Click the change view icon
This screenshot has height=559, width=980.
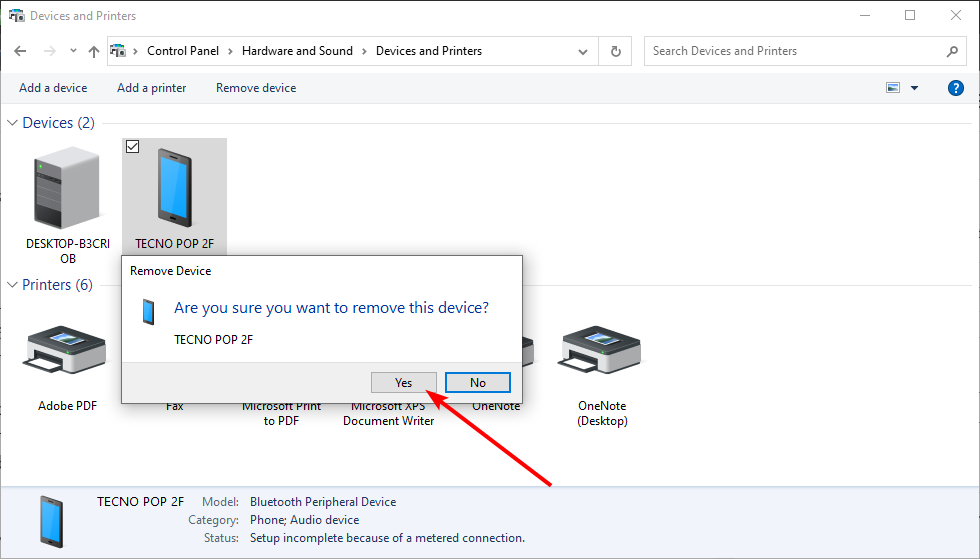point(893,88)
